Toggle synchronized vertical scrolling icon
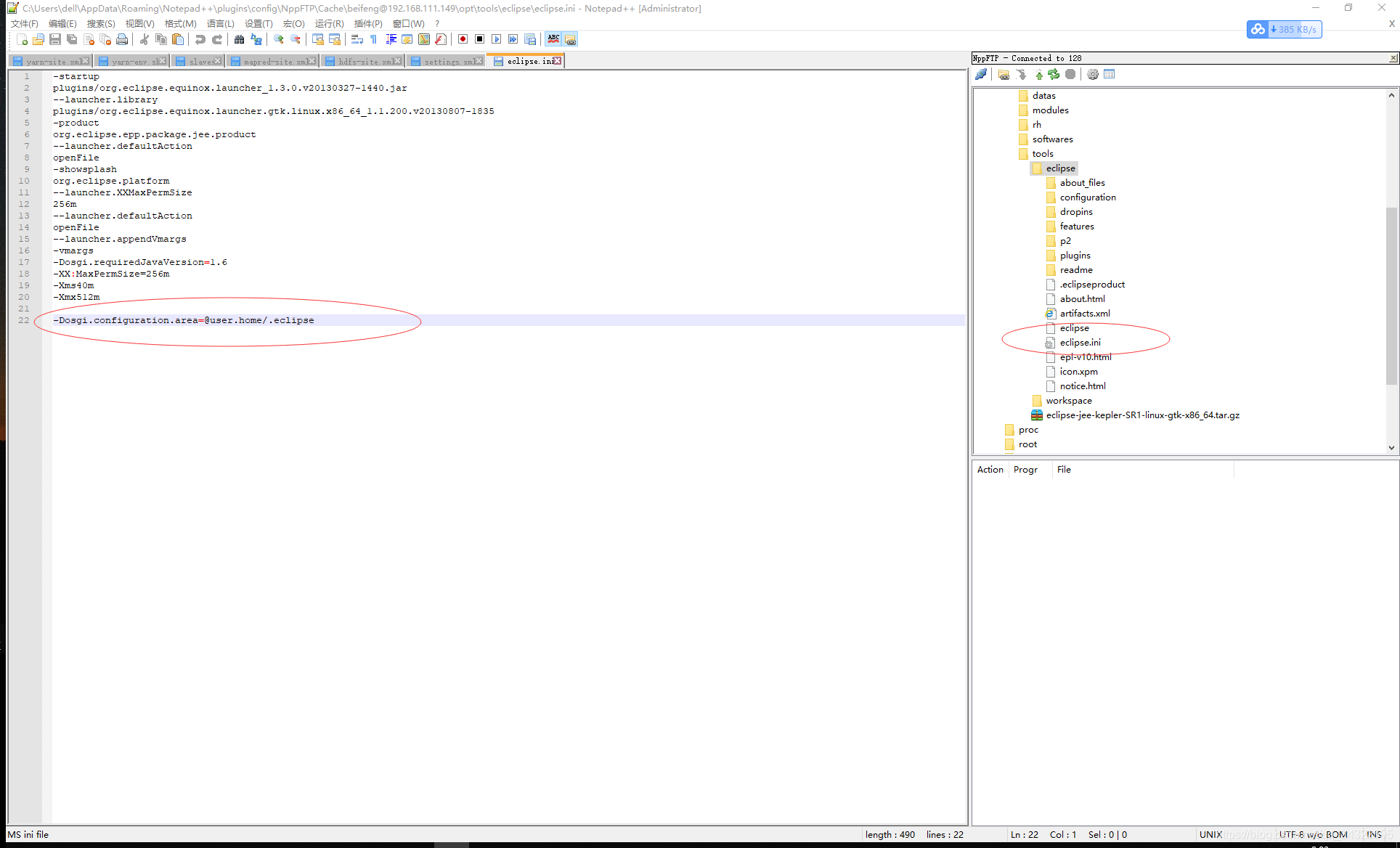1400x848 pixels. coord(318,39)
